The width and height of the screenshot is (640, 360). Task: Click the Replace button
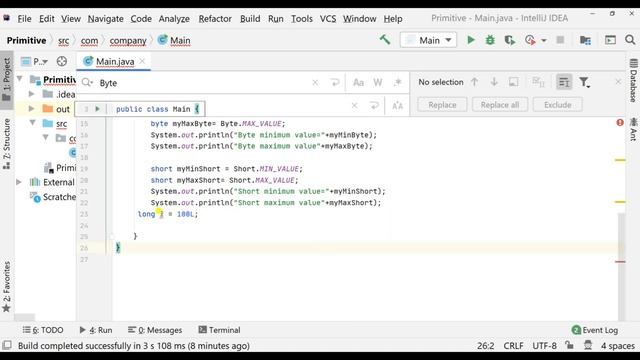(x=442, y=105)
